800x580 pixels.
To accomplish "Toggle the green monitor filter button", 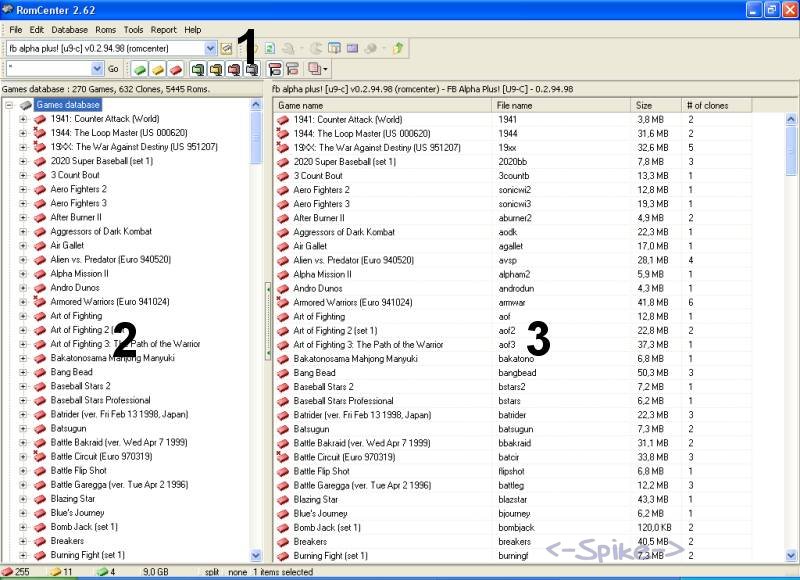I will (197, 69).
